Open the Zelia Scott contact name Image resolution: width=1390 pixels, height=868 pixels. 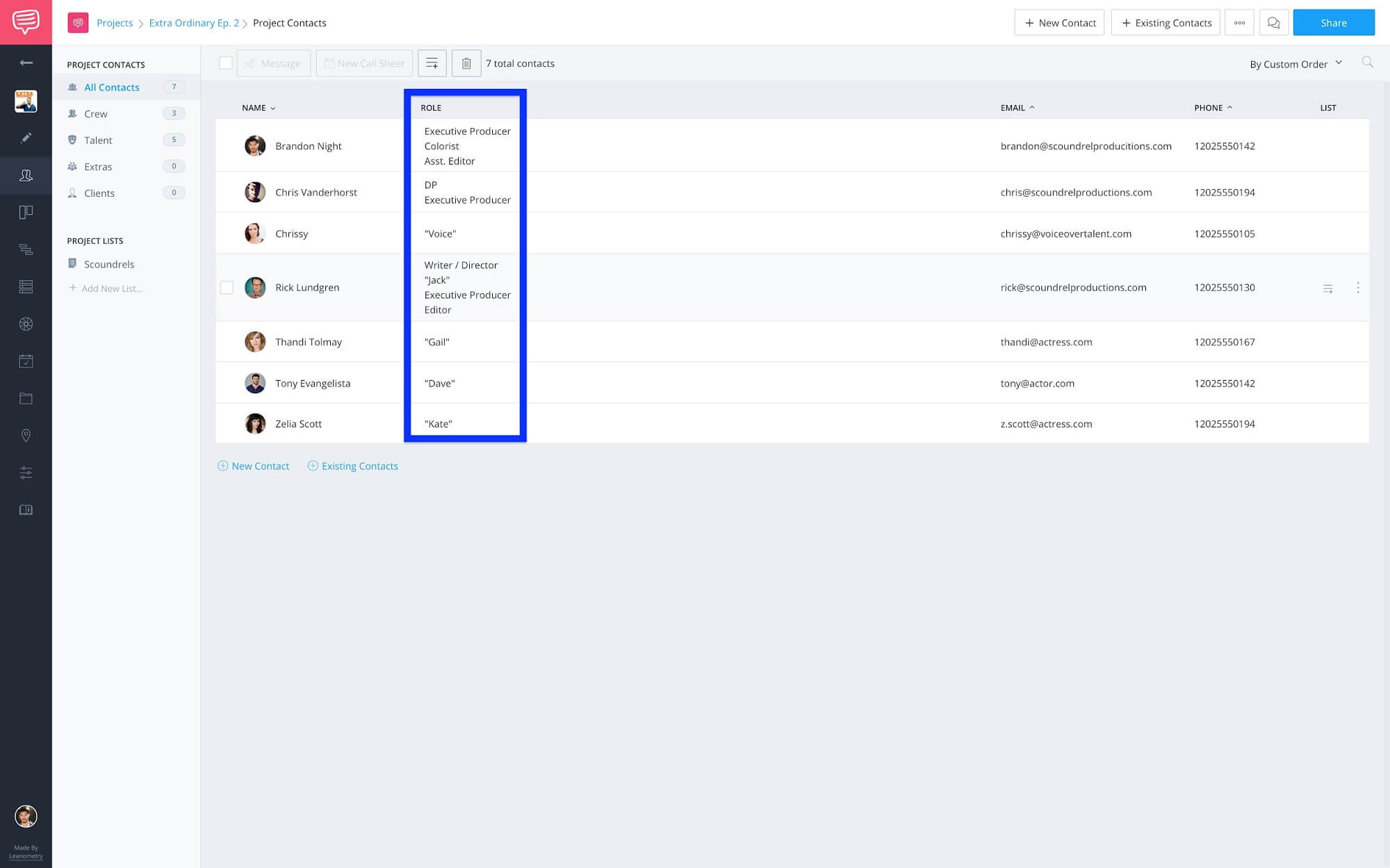(x=298, y=424)
